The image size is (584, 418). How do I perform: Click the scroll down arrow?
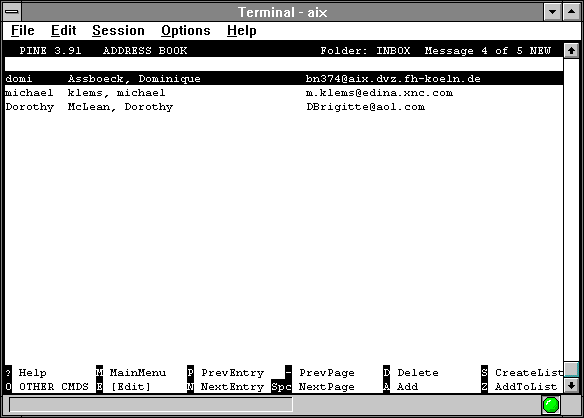click(571, 386)
